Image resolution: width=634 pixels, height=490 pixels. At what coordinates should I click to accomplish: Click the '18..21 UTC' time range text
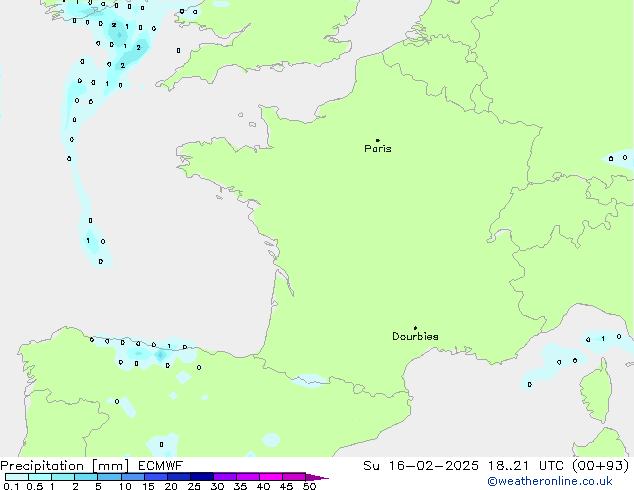pyautogui.click(x=525, y=466)
